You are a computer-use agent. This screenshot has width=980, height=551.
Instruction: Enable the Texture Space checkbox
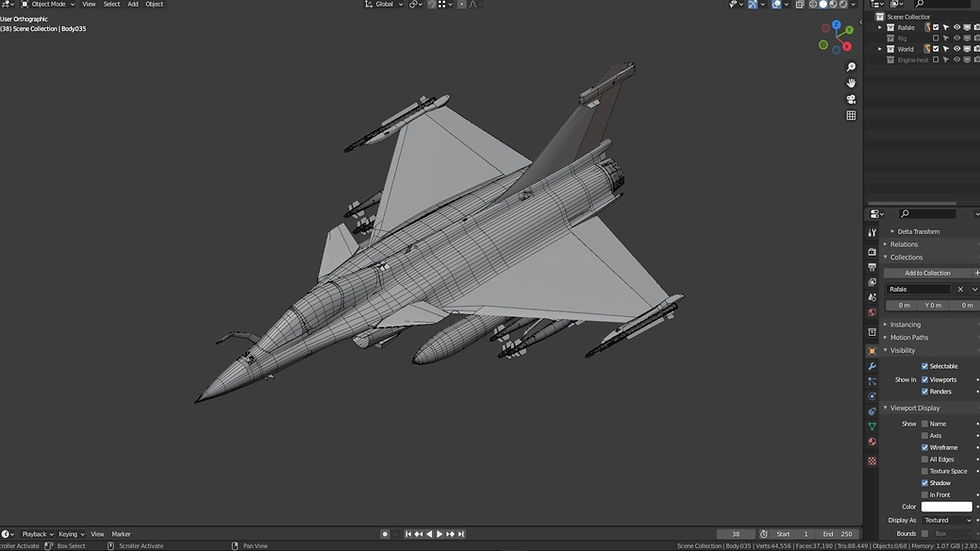click(x=924, y=471)
